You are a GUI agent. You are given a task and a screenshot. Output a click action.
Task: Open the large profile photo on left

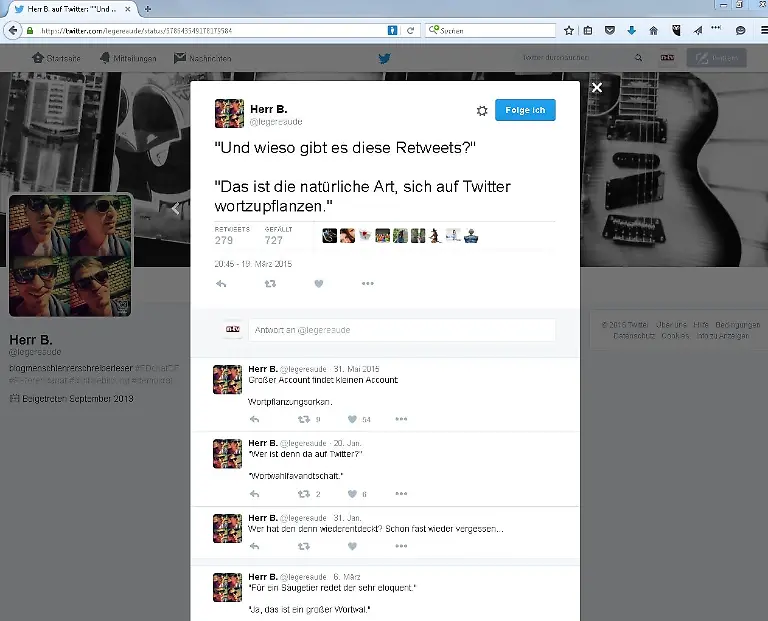pos(70,255)
